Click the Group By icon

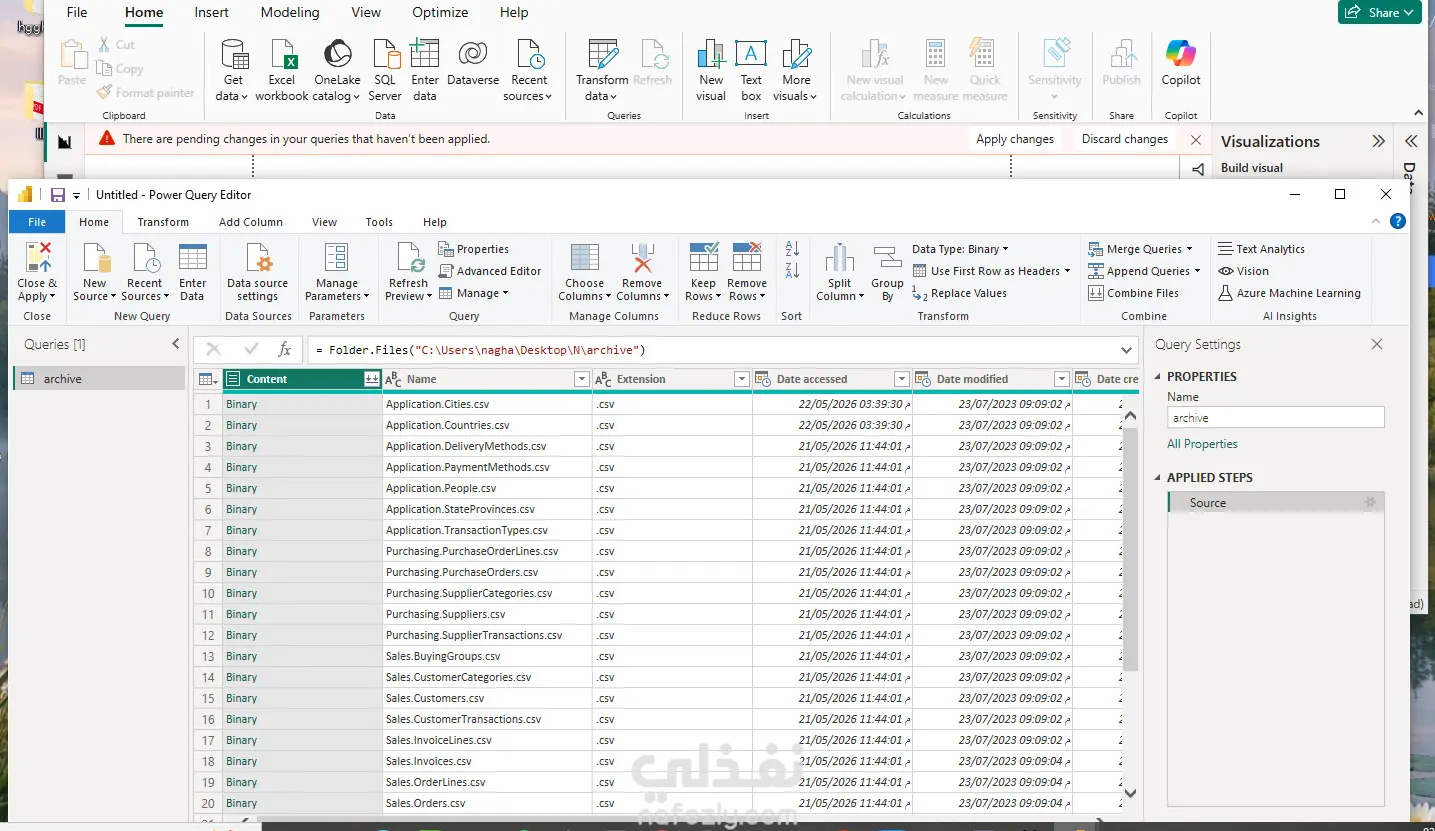tap(887, 258)
